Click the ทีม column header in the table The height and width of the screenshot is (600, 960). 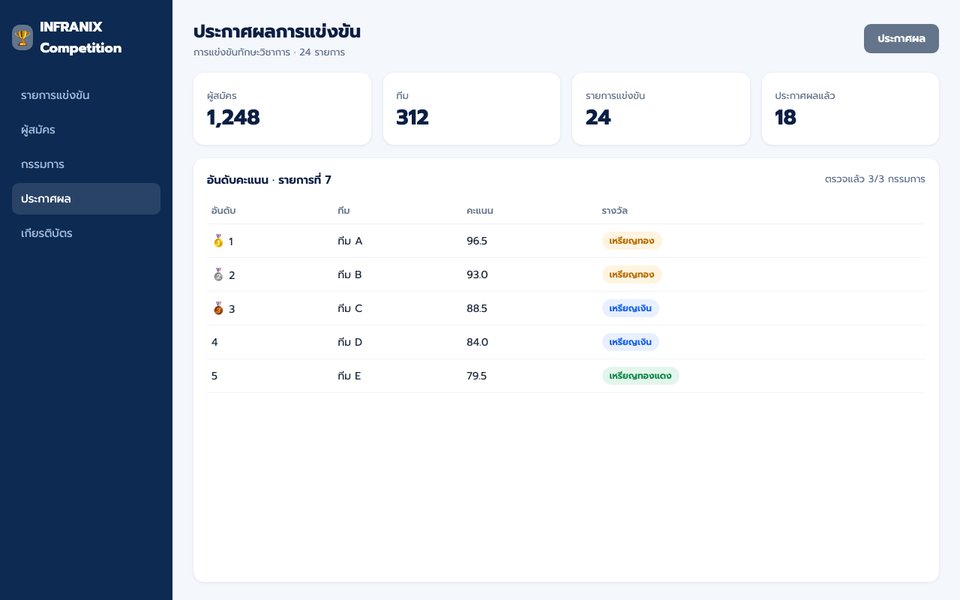(343, 211)
